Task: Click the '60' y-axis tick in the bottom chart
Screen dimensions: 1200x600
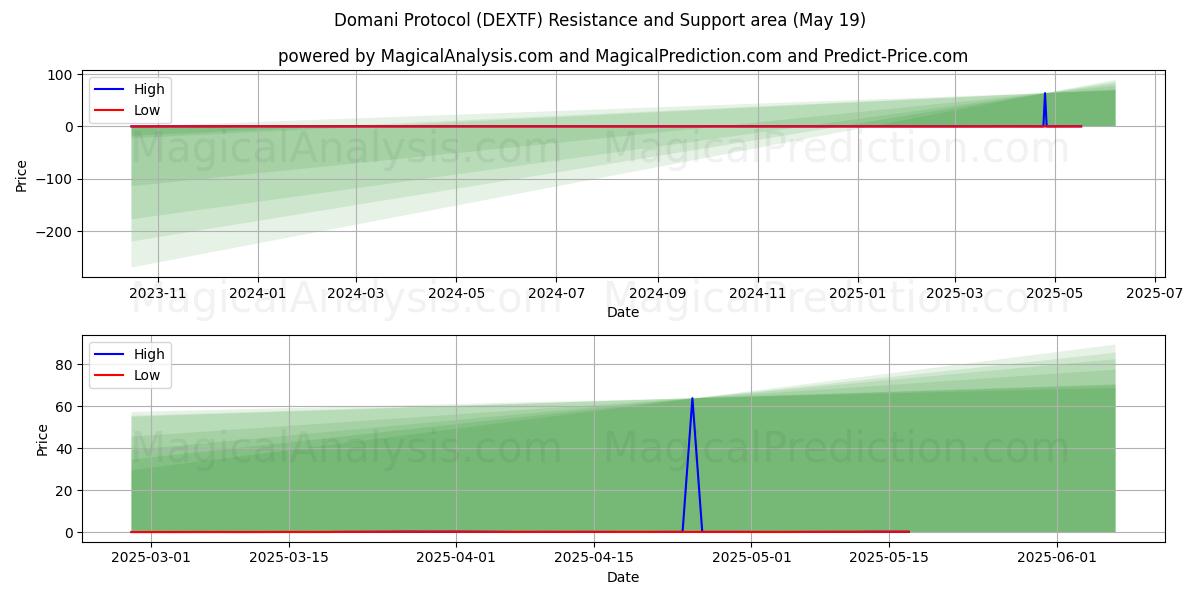Action: [x=66, y=407]
